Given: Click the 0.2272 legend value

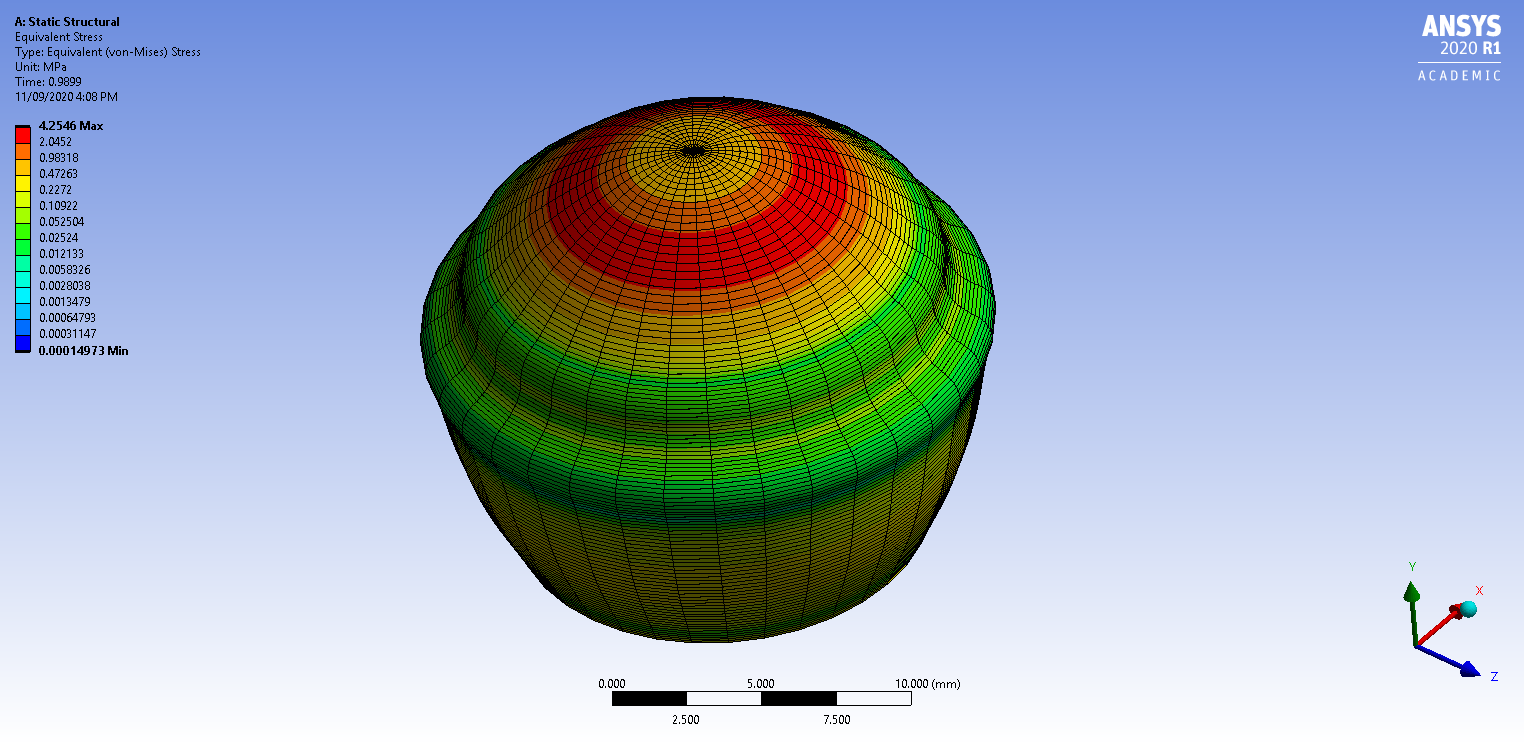Looking at the screenshot, I should [x=55, y=190].
